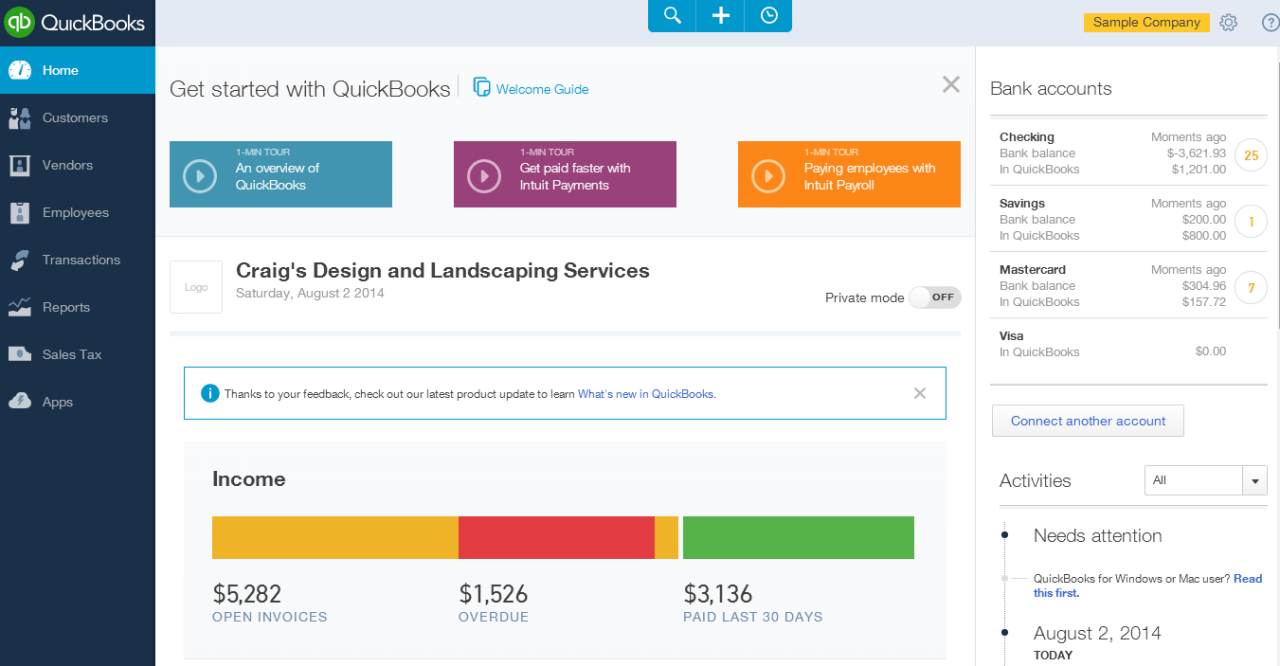
Task: Open the Create plus icon menu
Action: [x=720, y=16]
